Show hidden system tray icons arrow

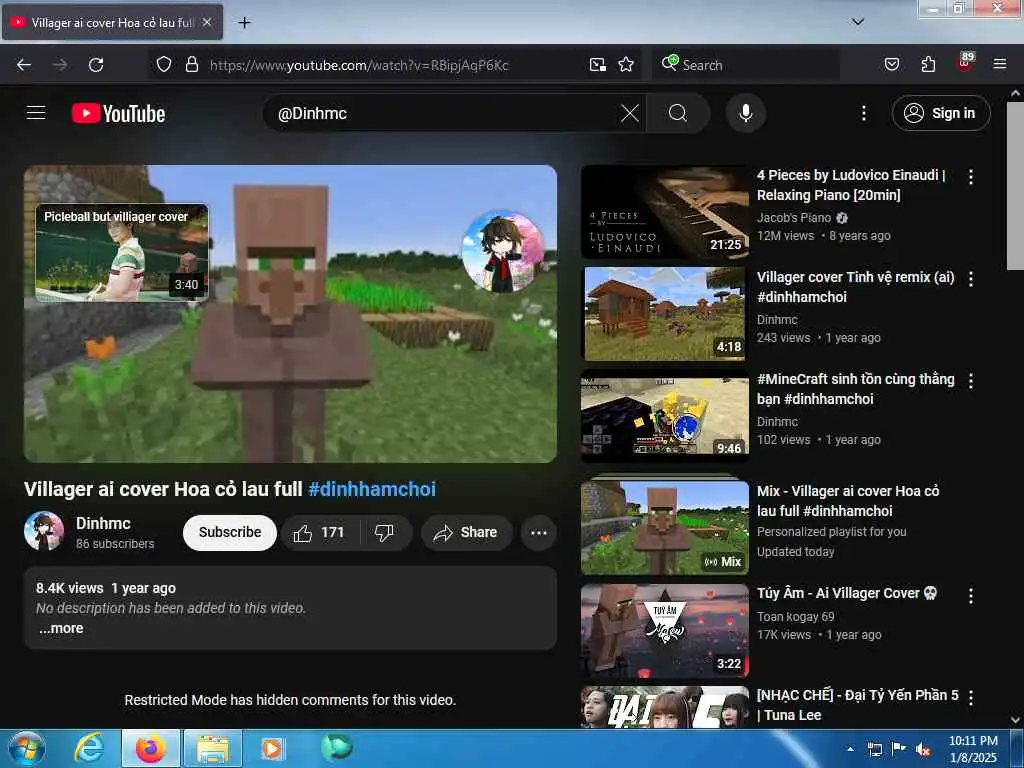pos(850,749)
